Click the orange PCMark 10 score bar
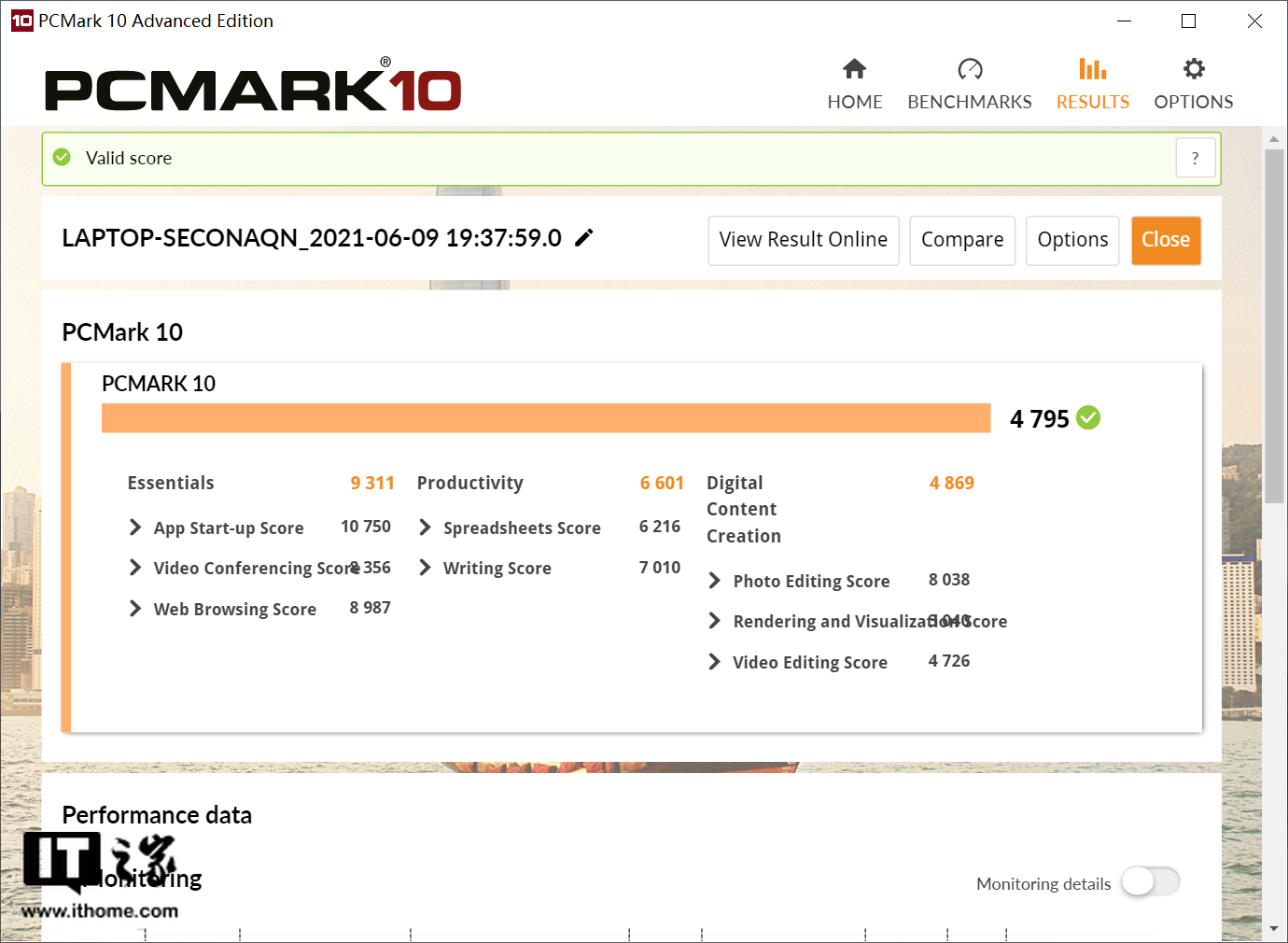The height and width of the screenshot is (943, 1288). 546,418
